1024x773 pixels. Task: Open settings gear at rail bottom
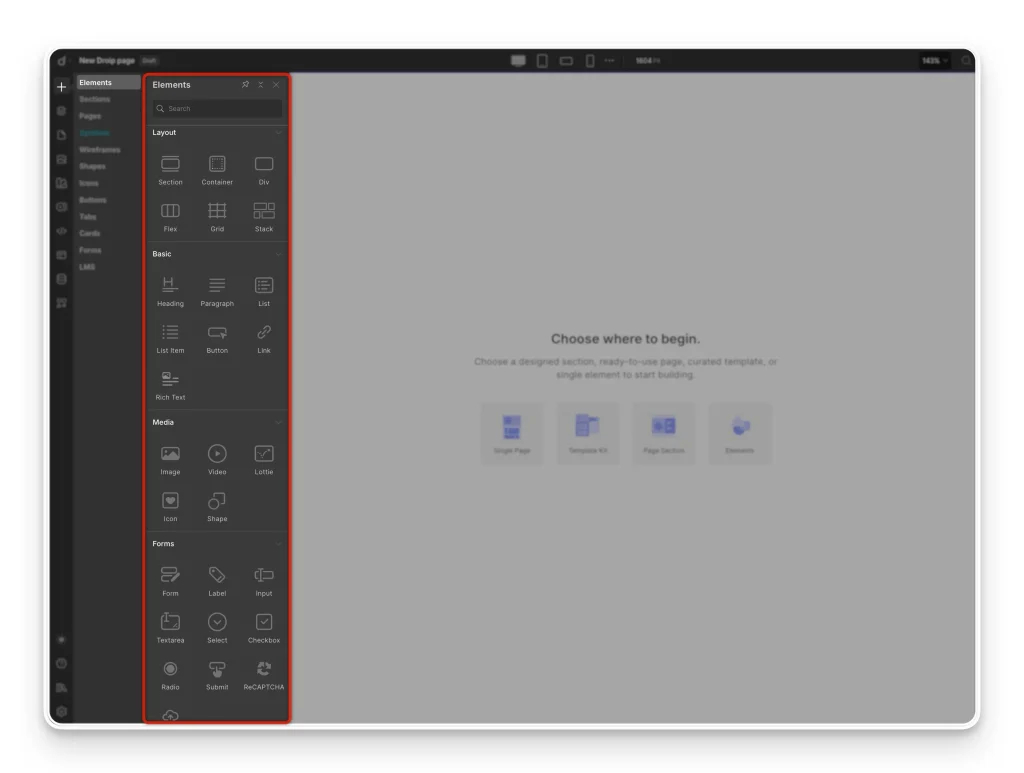[x=61, y=712]
